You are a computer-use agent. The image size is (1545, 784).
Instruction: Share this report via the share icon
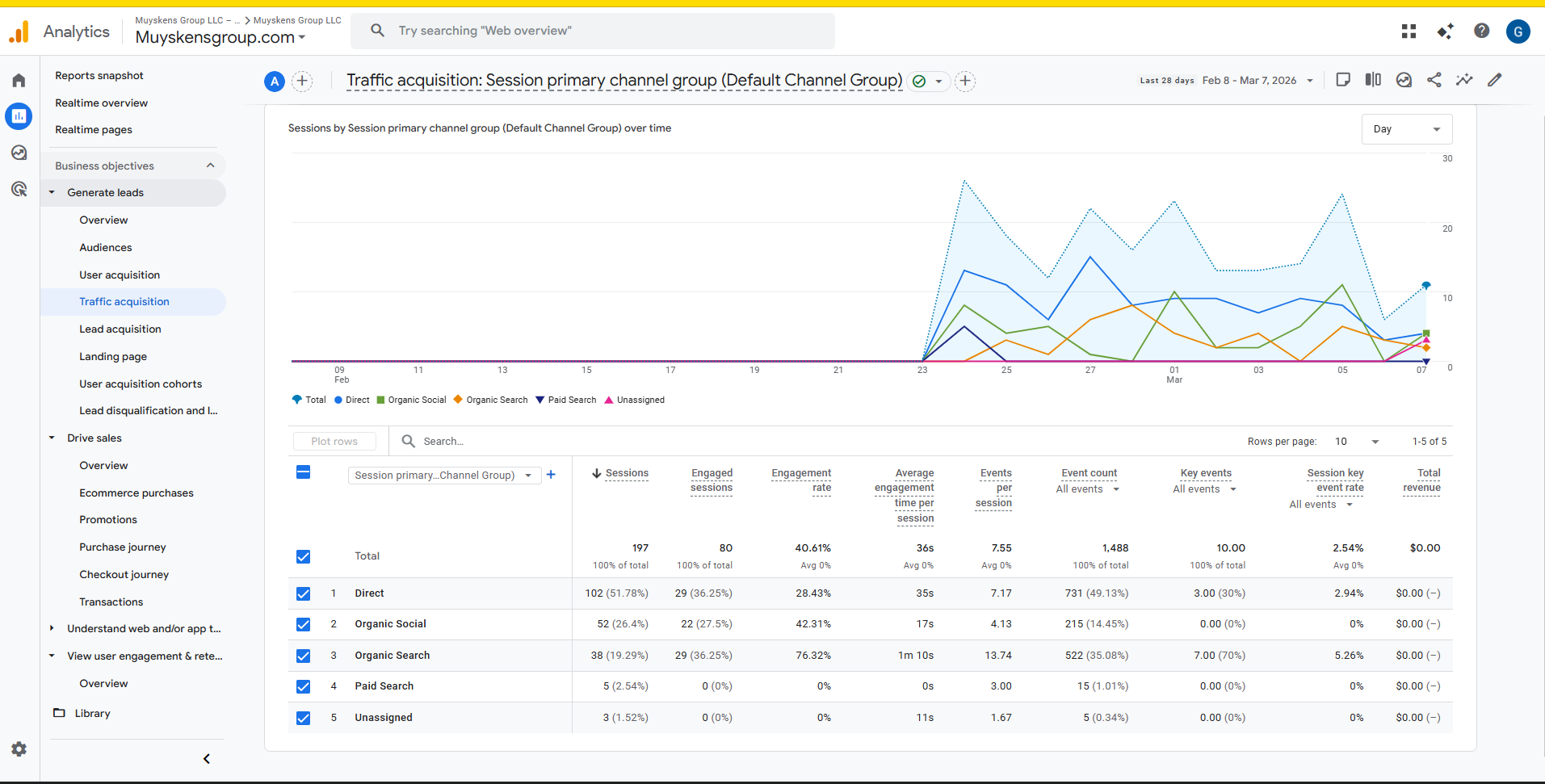[1434, 80]
